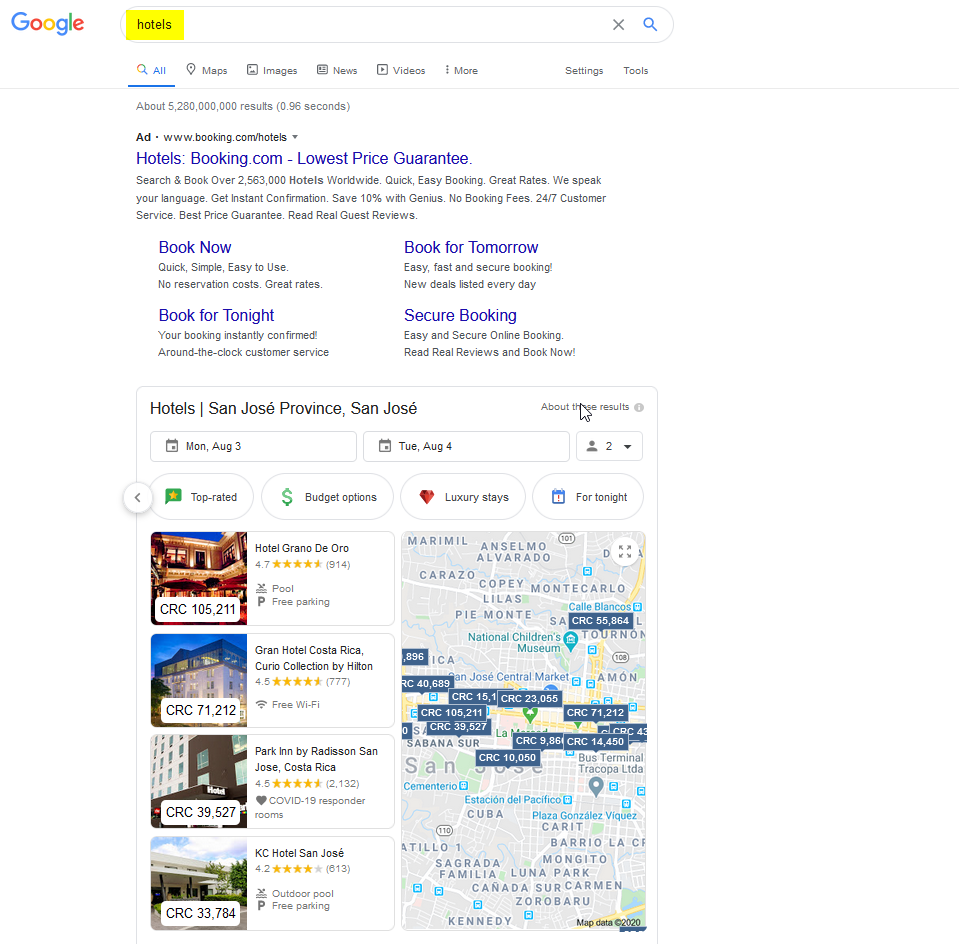
Task: Click the left chevron to scroll filters back
Action: tap(138, 497)
